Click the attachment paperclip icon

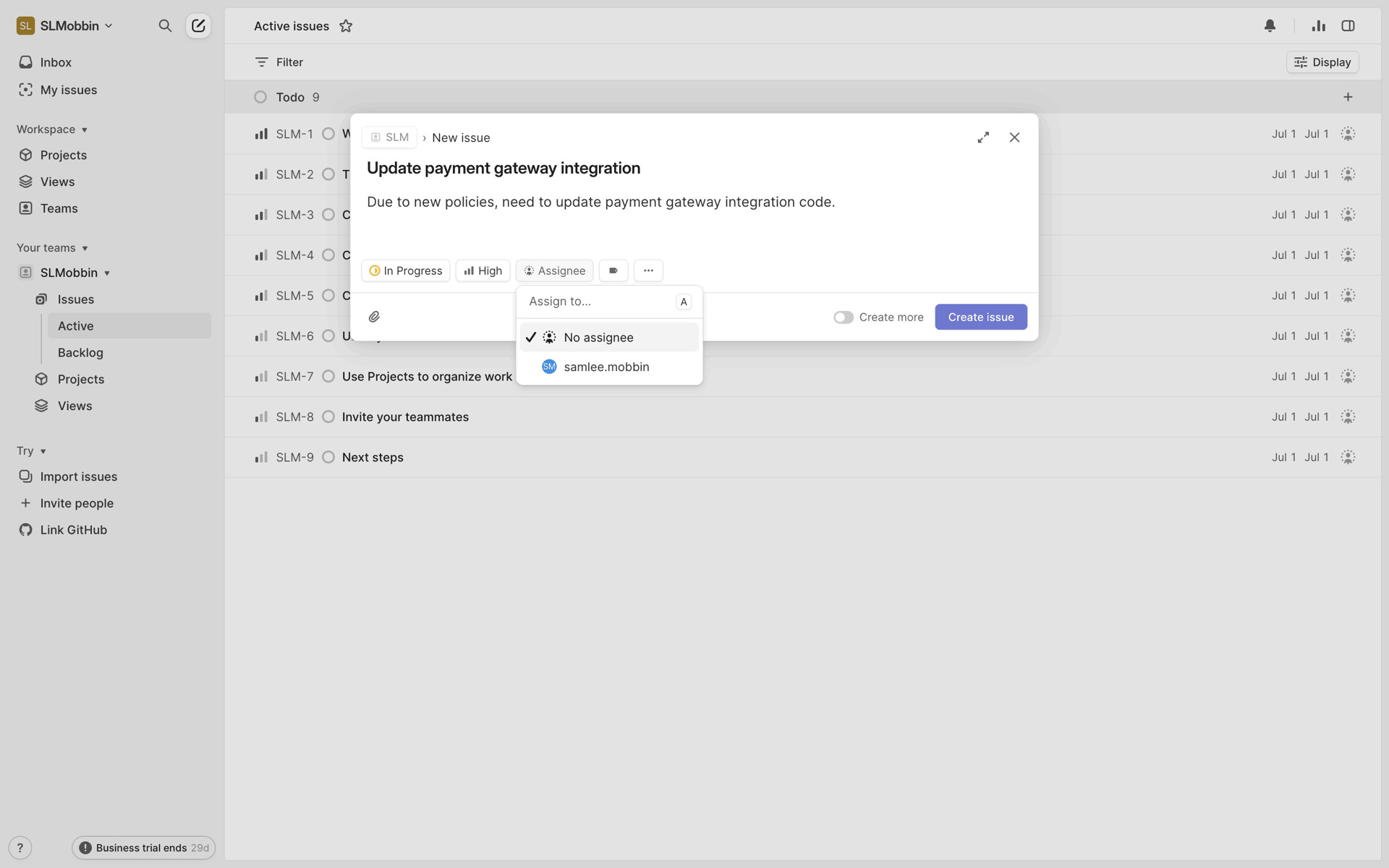(x=374, y=317)
